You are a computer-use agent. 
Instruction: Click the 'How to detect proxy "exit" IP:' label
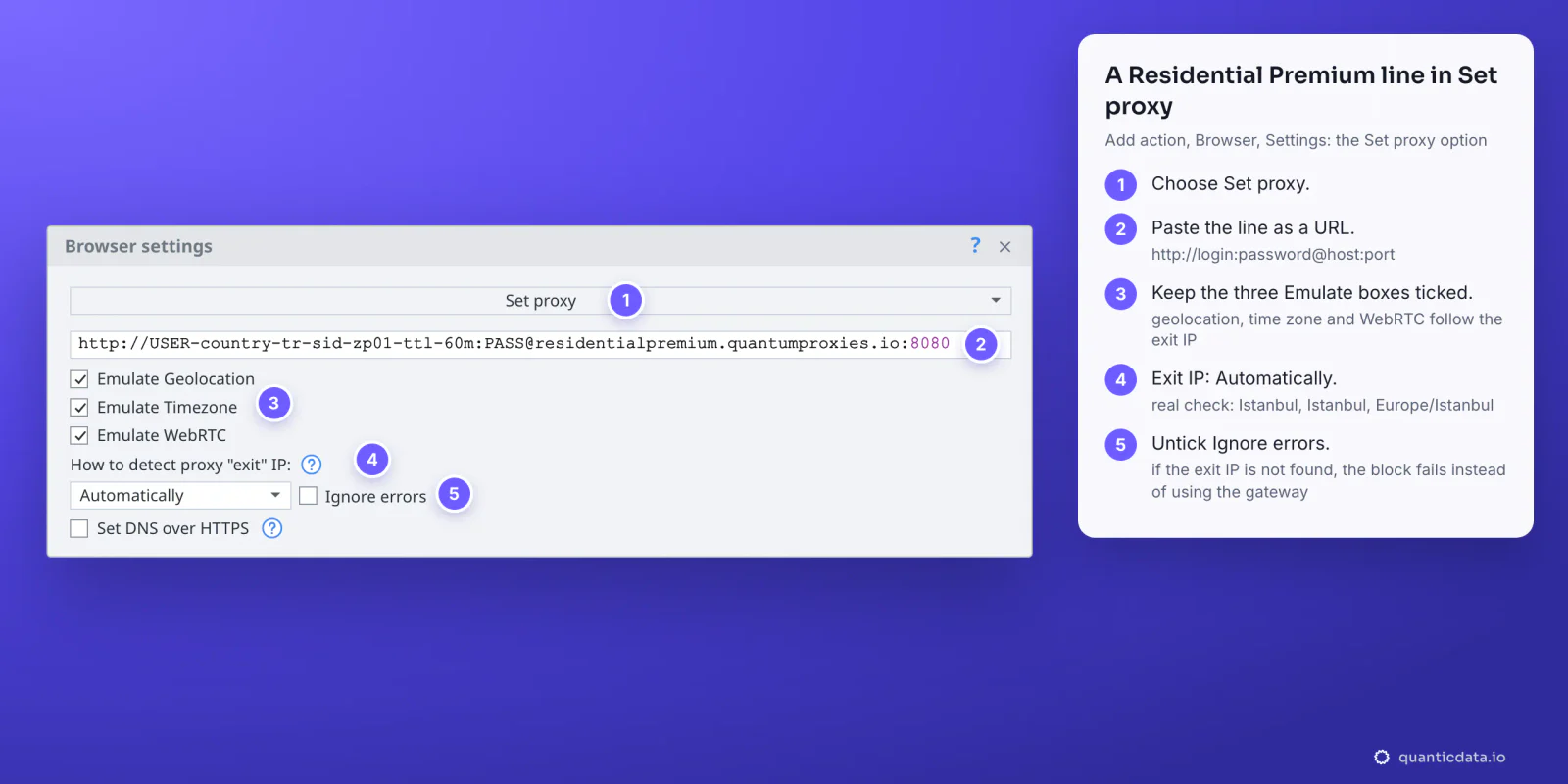[180, 465]
